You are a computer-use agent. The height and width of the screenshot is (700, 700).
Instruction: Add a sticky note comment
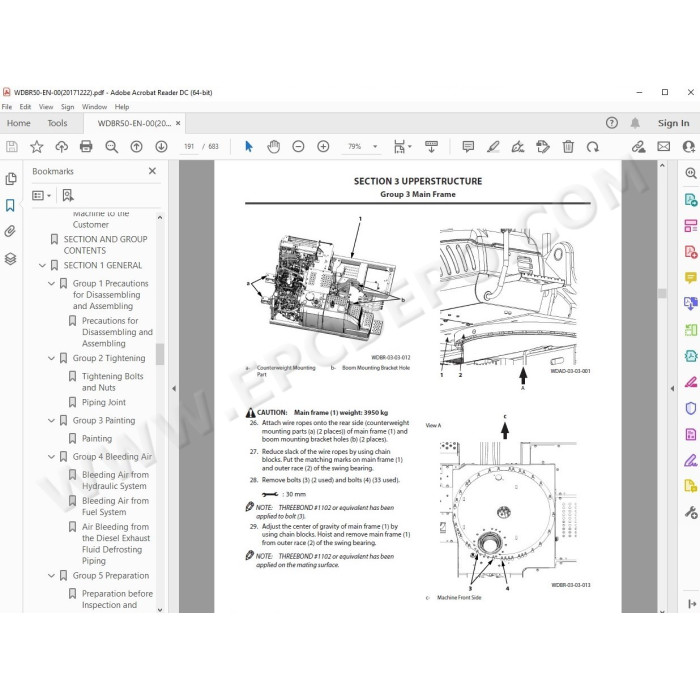(x=468, y=146)
